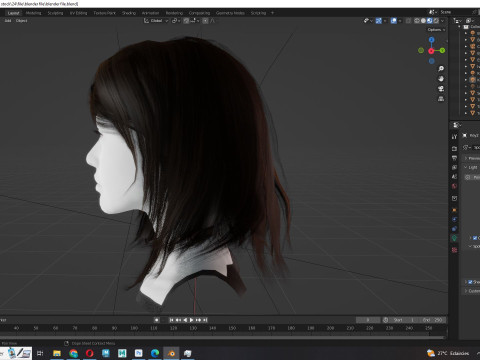Viewport: 480px width, 360px height.
Task: Switch to the UV Editing workspace tab
Action: (x=78, y=13)
